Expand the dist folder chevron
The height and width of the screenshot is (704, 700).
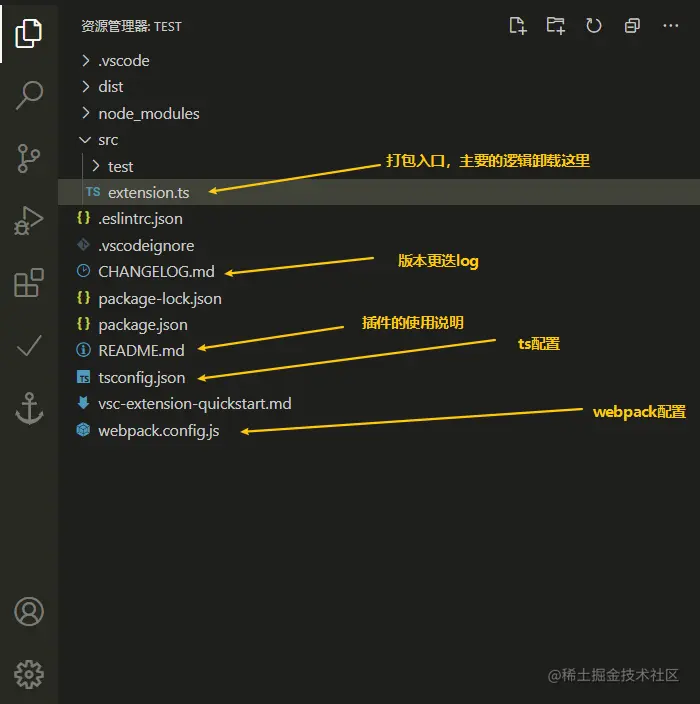pyautogui.click(x=85, y=86)
